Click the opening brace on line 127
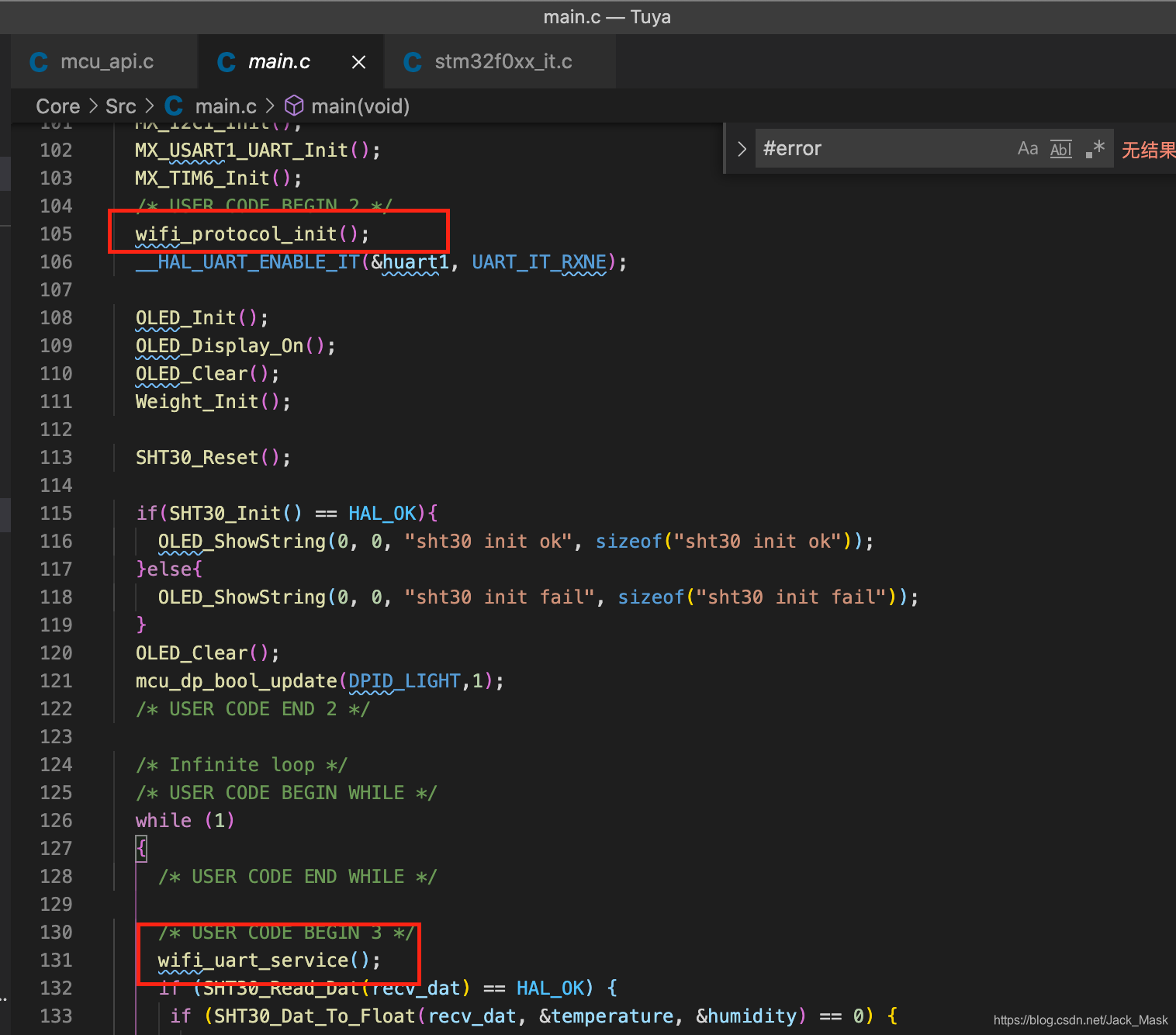Screen dimensions: 1176x1035 (141, 848)
